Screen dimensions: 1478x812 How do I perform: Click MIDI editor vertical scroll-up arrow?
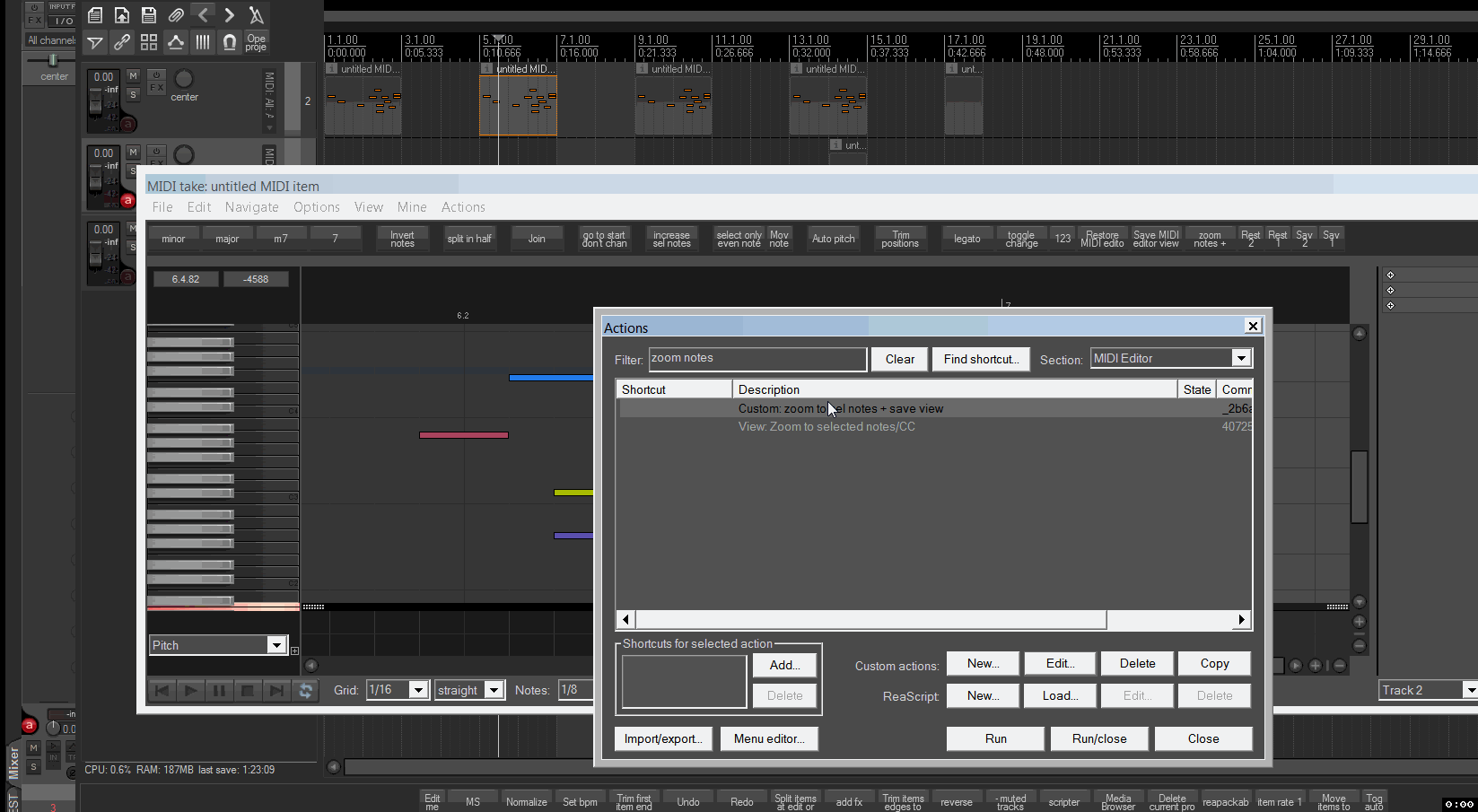point(1360,334)
